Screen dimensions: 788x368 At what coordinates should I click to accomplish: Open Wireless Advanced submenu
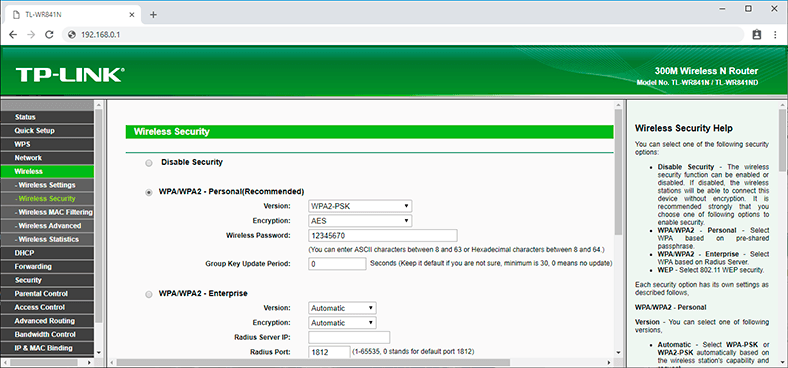coord(47,226)
